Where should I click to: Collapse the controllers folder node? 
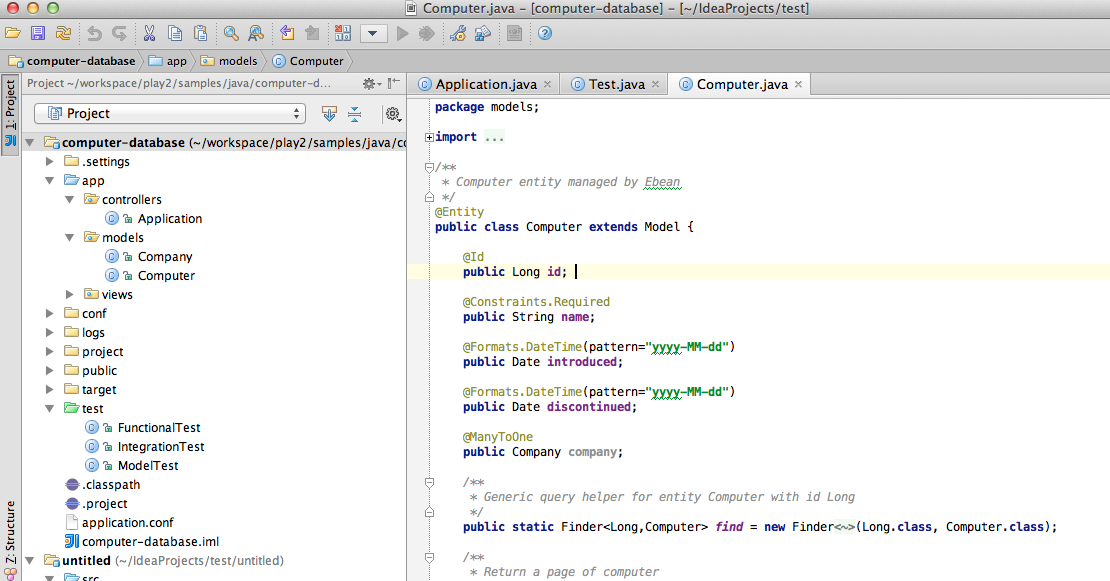[x=70, y=199]
